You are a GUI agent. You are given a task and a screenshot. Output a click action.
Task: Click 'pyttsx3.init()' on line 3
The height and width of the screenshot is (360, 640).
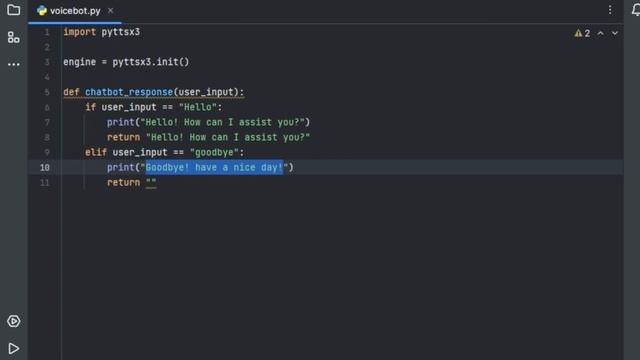[x=151, y=62]
